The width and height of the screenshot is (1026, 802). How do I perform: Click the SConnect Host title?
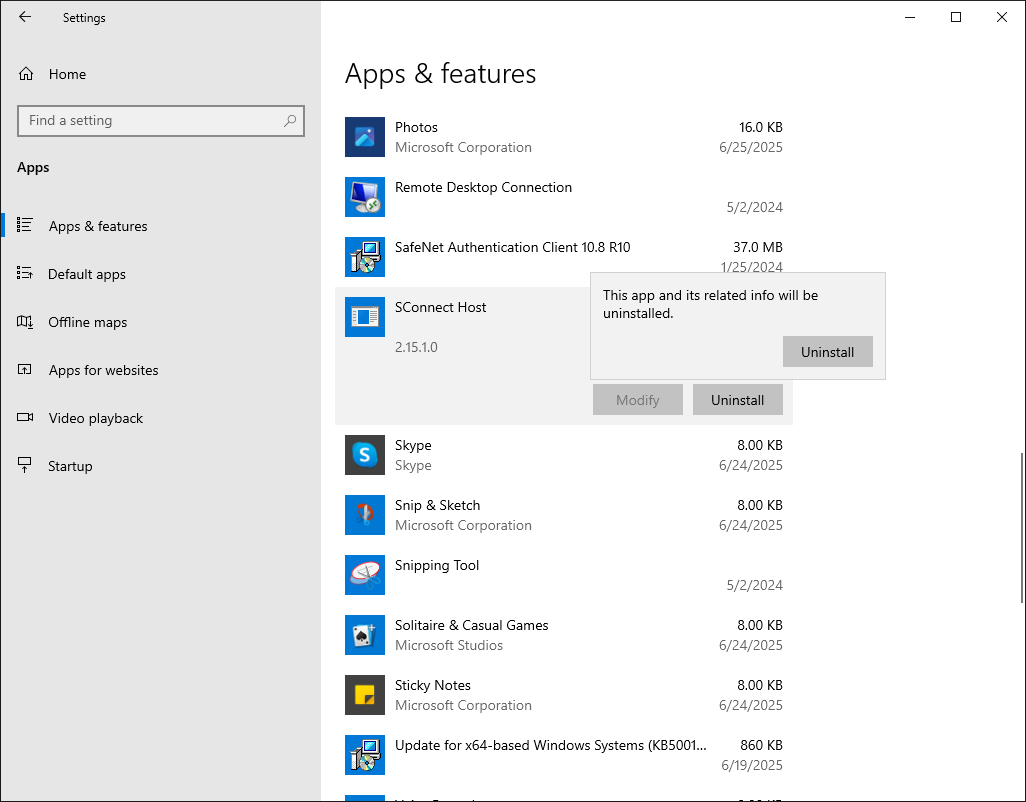[x=440, y=307]
